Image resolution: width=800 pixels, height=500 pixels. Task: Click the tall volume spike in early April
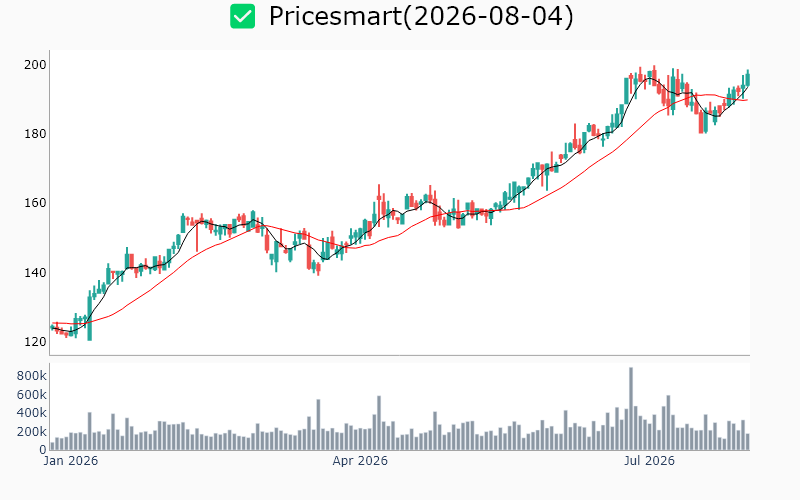[379, 423]
